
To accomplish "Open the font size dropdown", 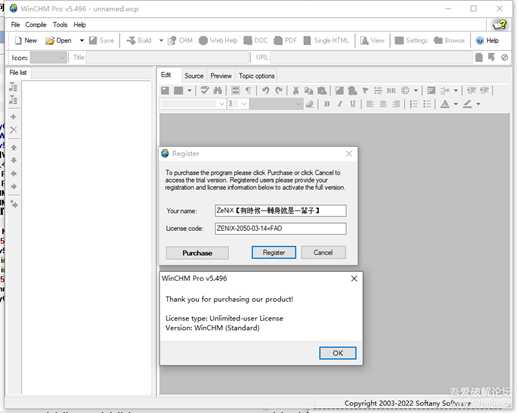I will (x=238, y=104).
